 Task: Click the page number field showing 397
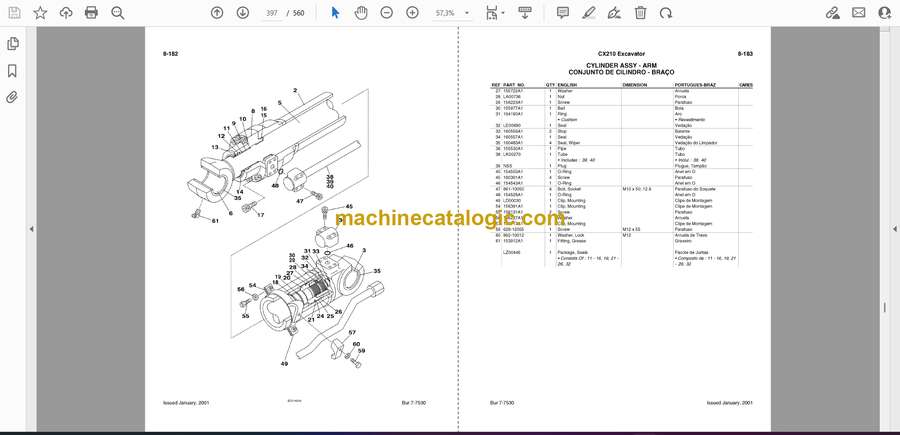click(272, 13)
